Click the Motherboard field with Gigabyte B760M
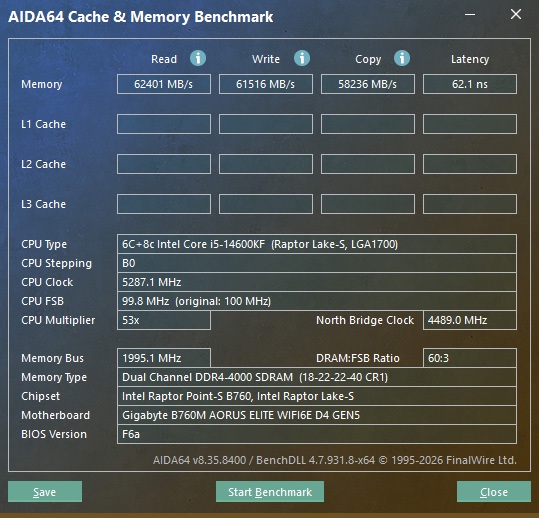The height and width of the screenshot is (518, 539). coord(317,415)
